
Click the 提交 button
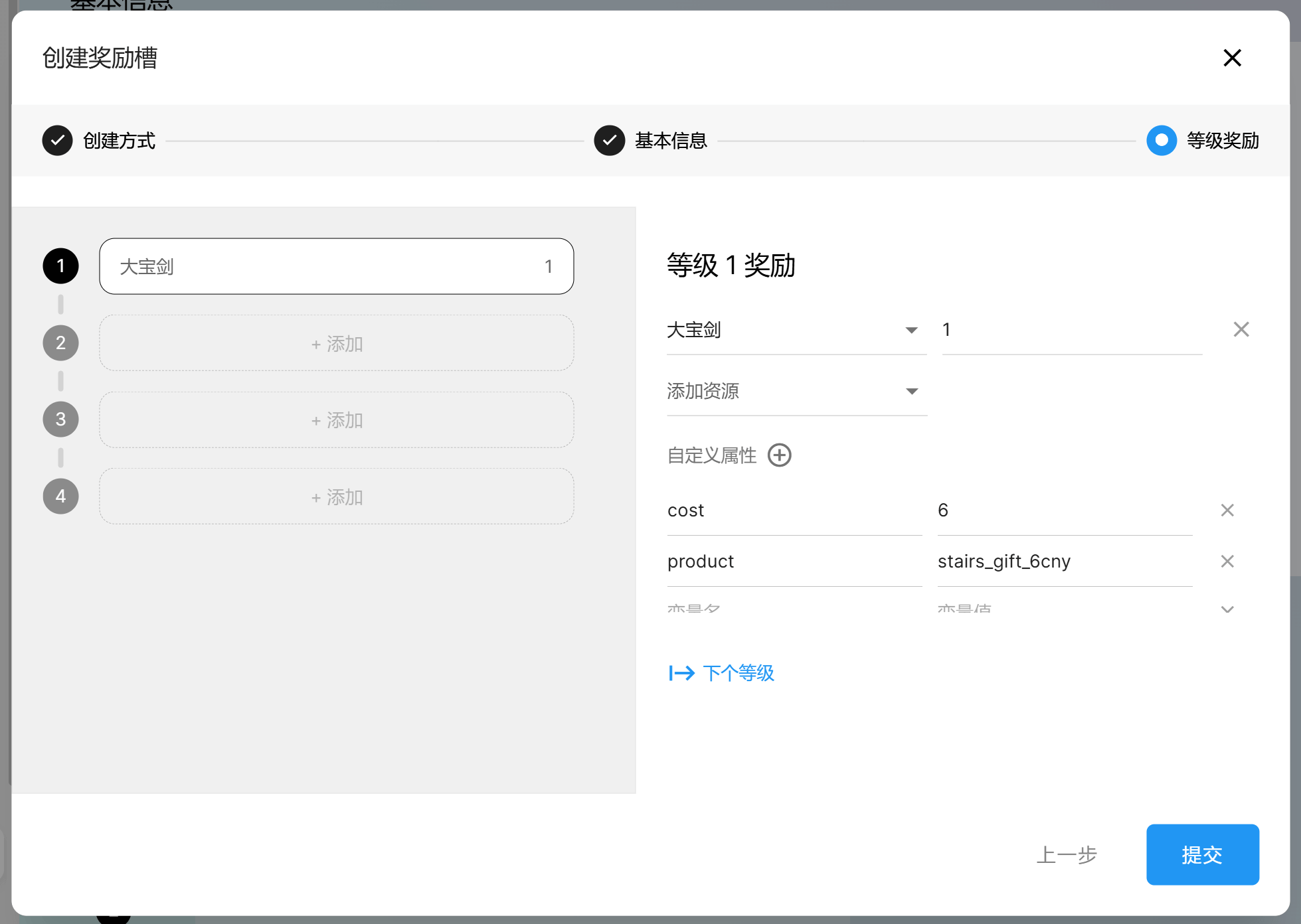point(1202,854)
